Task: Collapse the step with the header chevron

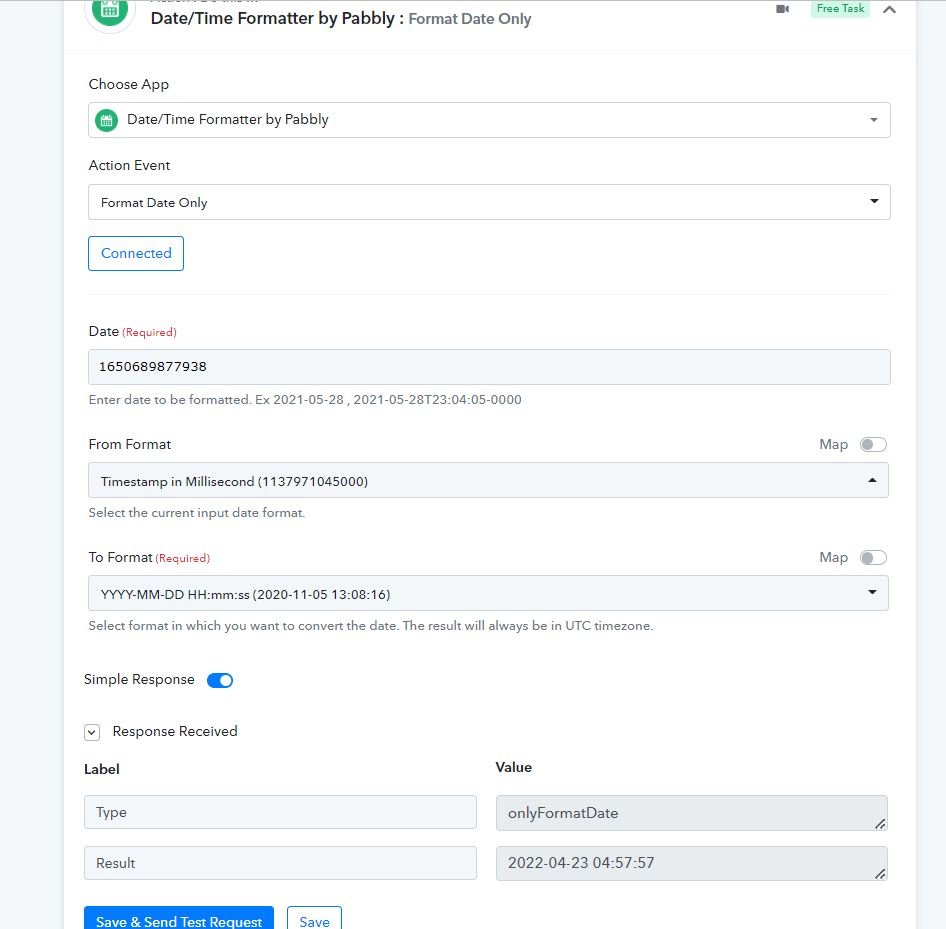Action: [889, 10]
